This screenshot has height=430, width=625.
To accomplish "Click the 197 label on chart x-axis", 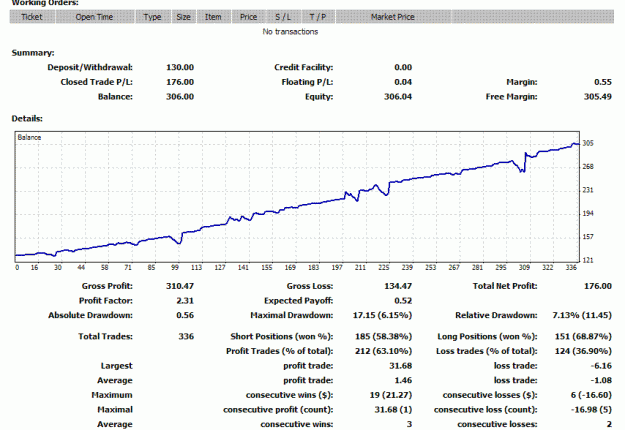I will [337, 268].
